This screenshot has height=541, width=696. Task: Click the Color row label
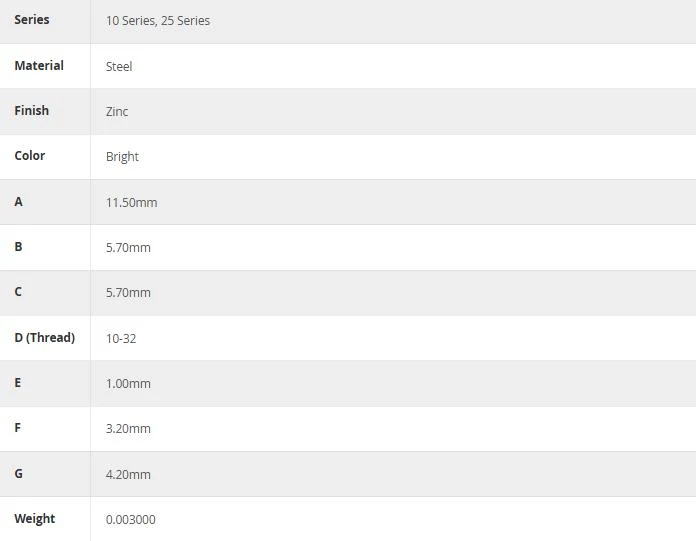pyautogui.click(x=30, y=156)
